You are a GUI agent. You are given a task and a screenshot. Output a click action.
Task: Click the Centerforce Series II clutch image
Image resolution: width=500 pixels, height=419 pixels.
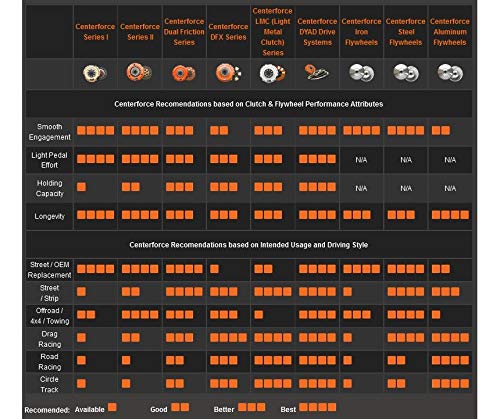coord(139,72)
